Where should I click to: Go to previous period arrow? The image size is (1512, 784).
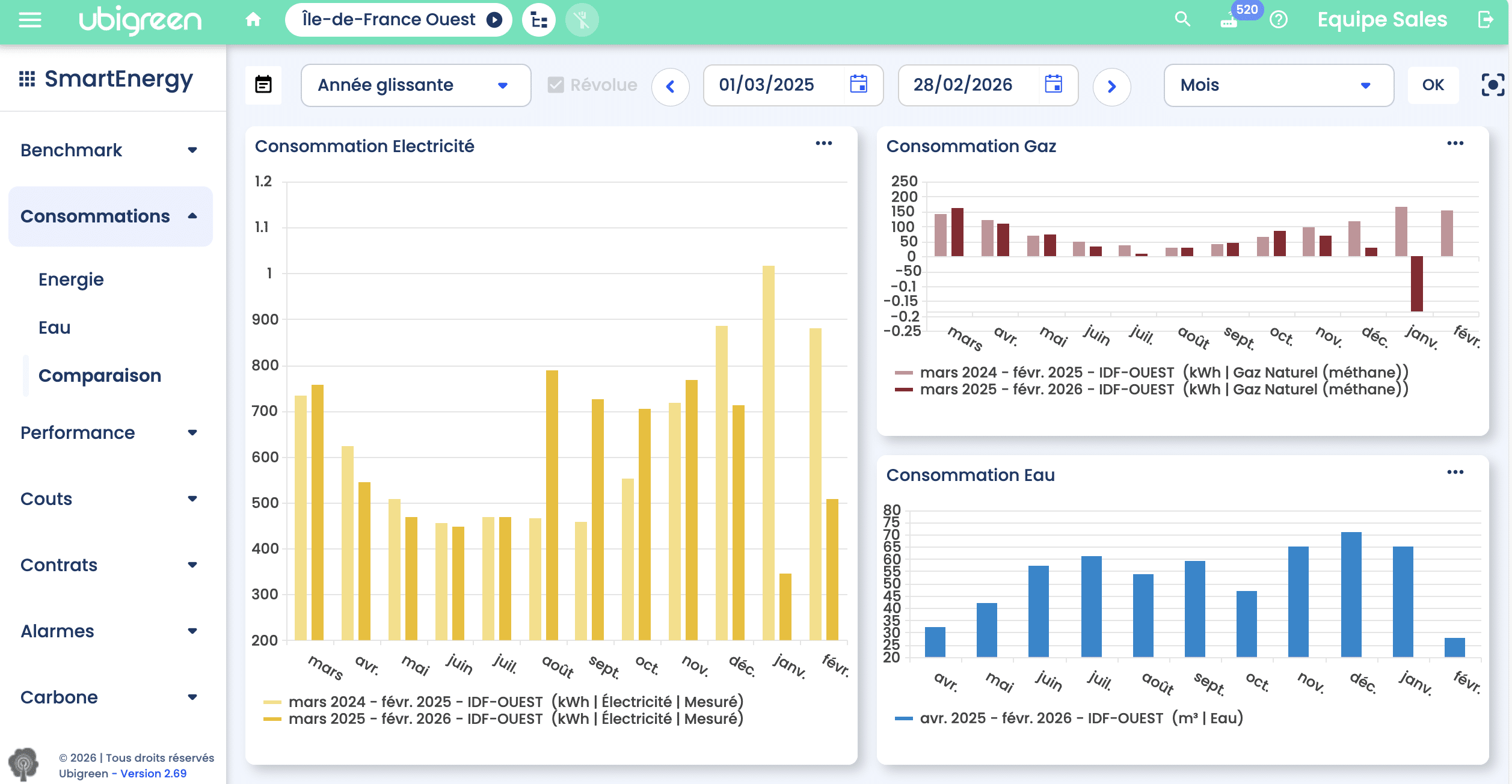(670, 87)
